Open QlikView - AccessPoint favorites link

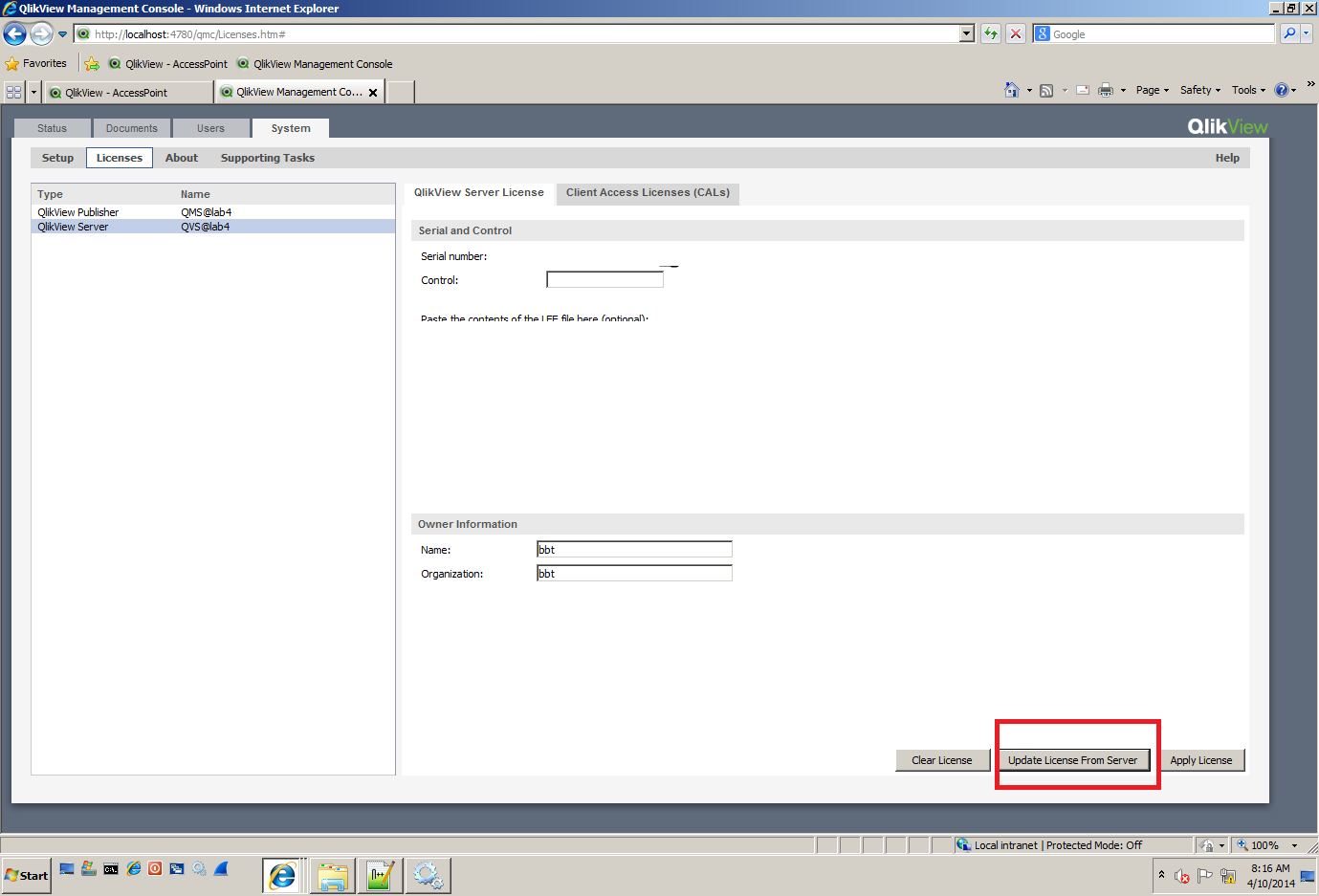click(x=168, y=64)
